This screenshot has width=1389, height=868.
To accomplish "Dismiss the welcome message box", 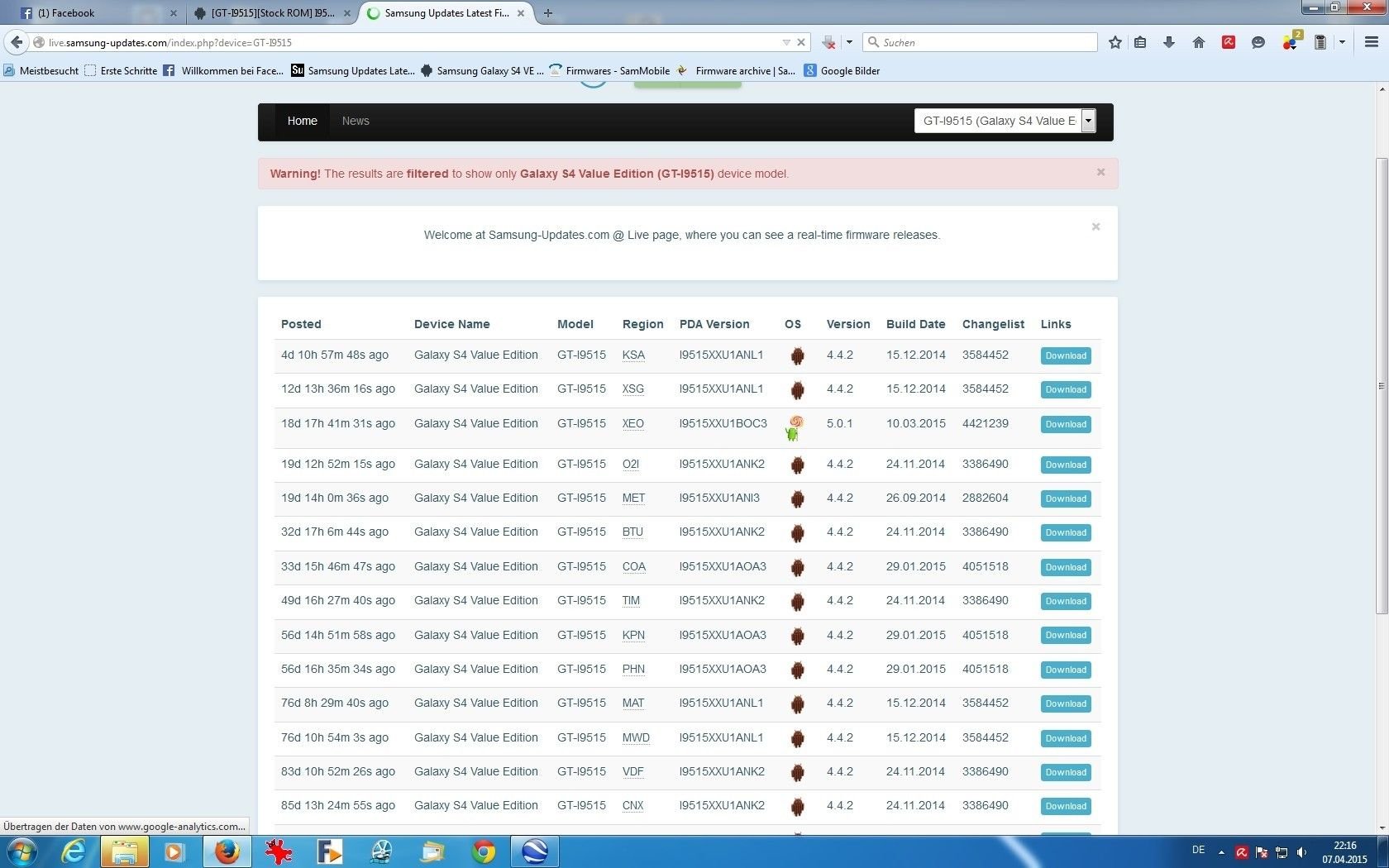I will 1095,227.
